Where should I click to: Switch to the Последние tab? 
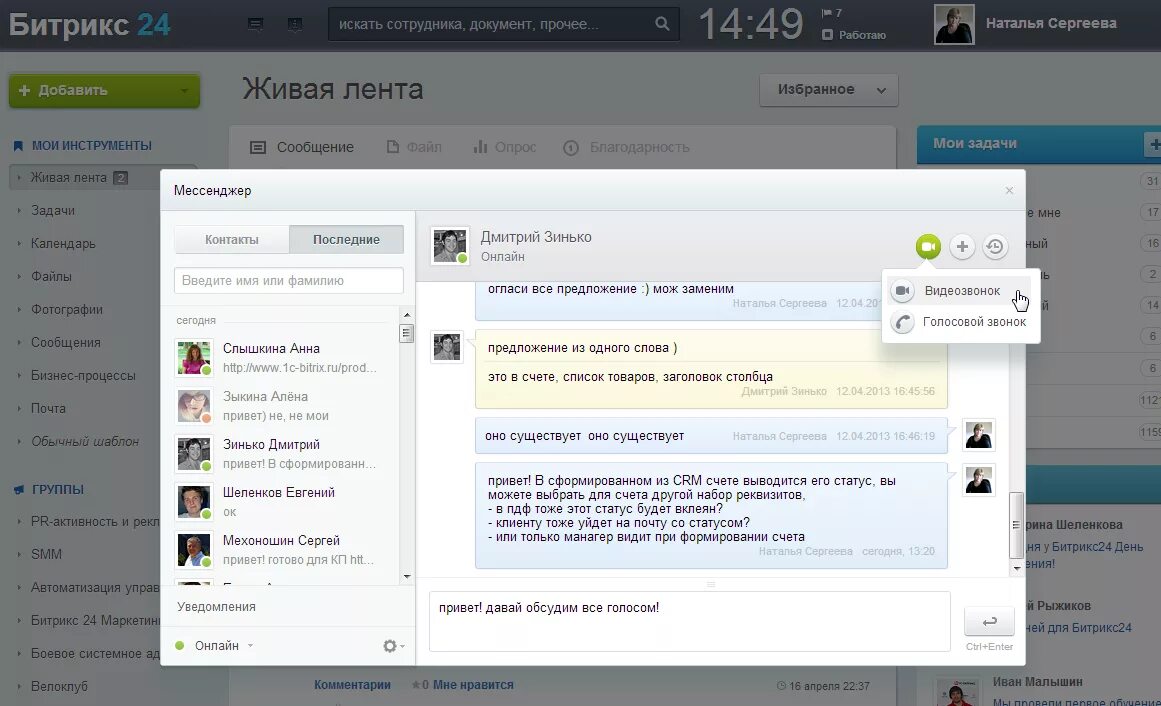tap(346, 240)
